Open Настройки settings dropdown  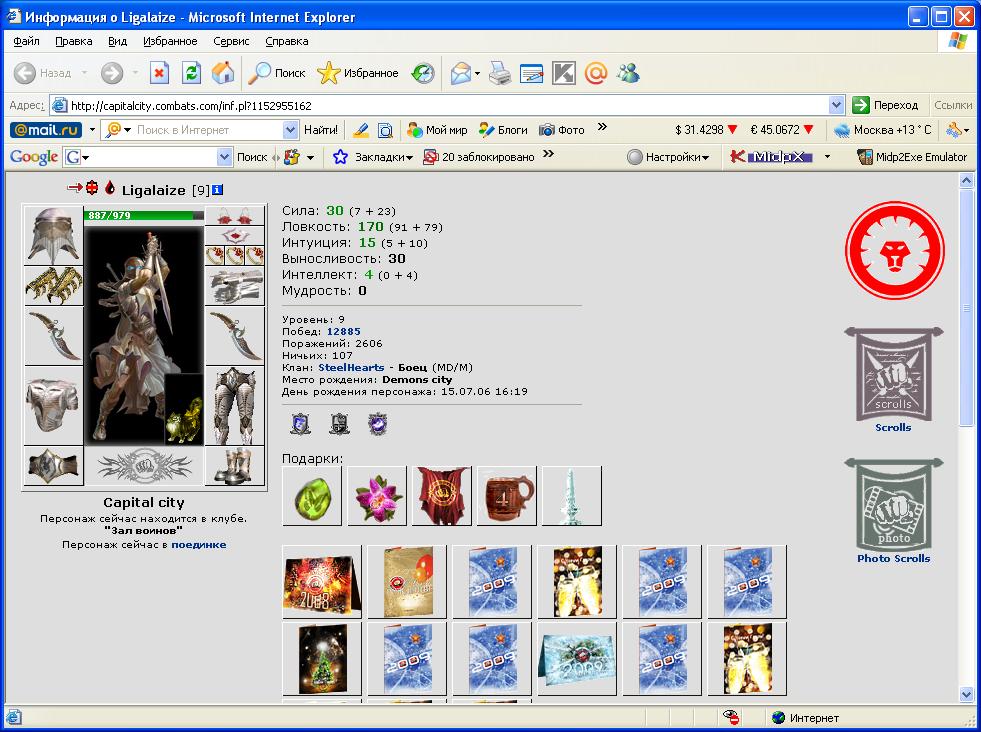[x=668, y=157]
